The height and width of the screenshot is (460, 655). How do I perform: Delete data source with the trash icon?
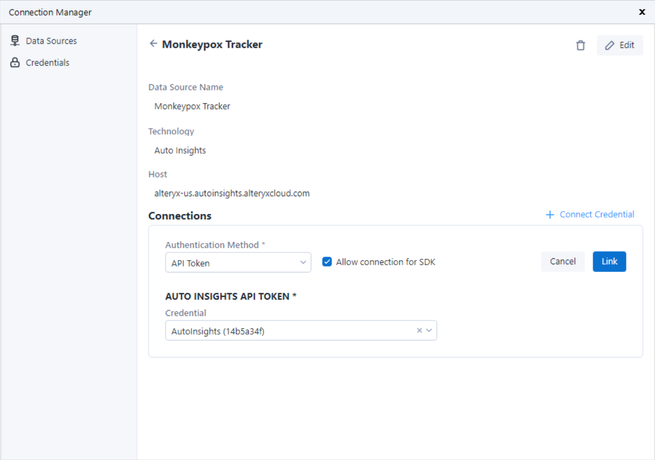(x=580, y=45)
